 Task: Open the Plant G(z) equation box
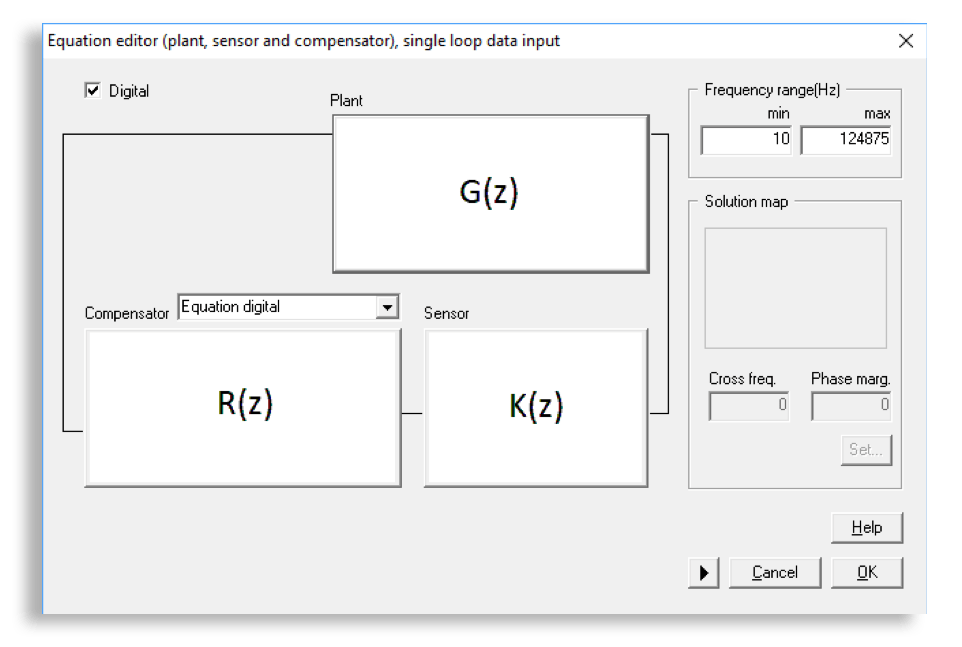click(x=490, y=194)
